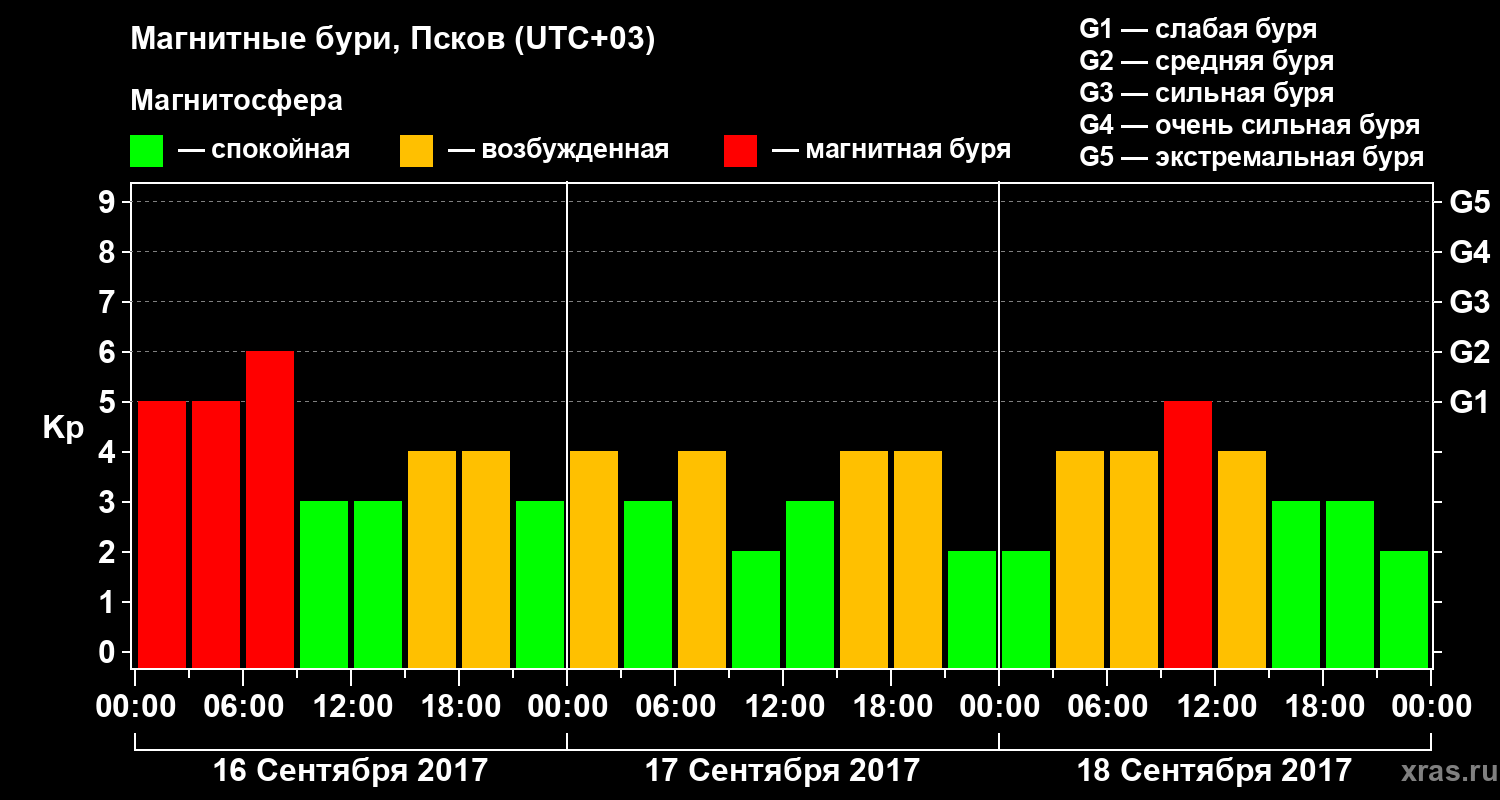This screenshot has width=1500, height=800.
Task: Click the 'Kp' axis label
Action: click(x=63, y=429)
